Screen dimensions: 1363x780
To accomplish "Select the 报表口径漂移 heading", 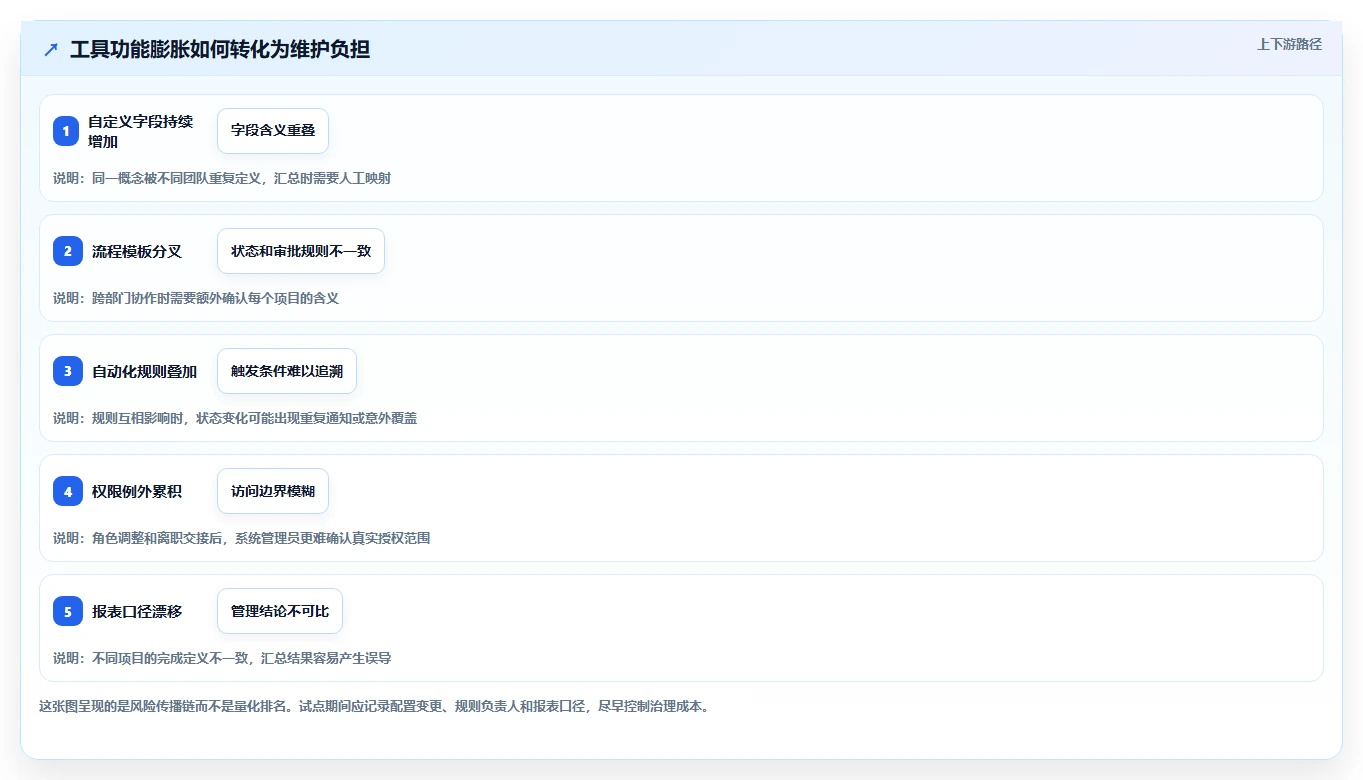I will (137, 611).
